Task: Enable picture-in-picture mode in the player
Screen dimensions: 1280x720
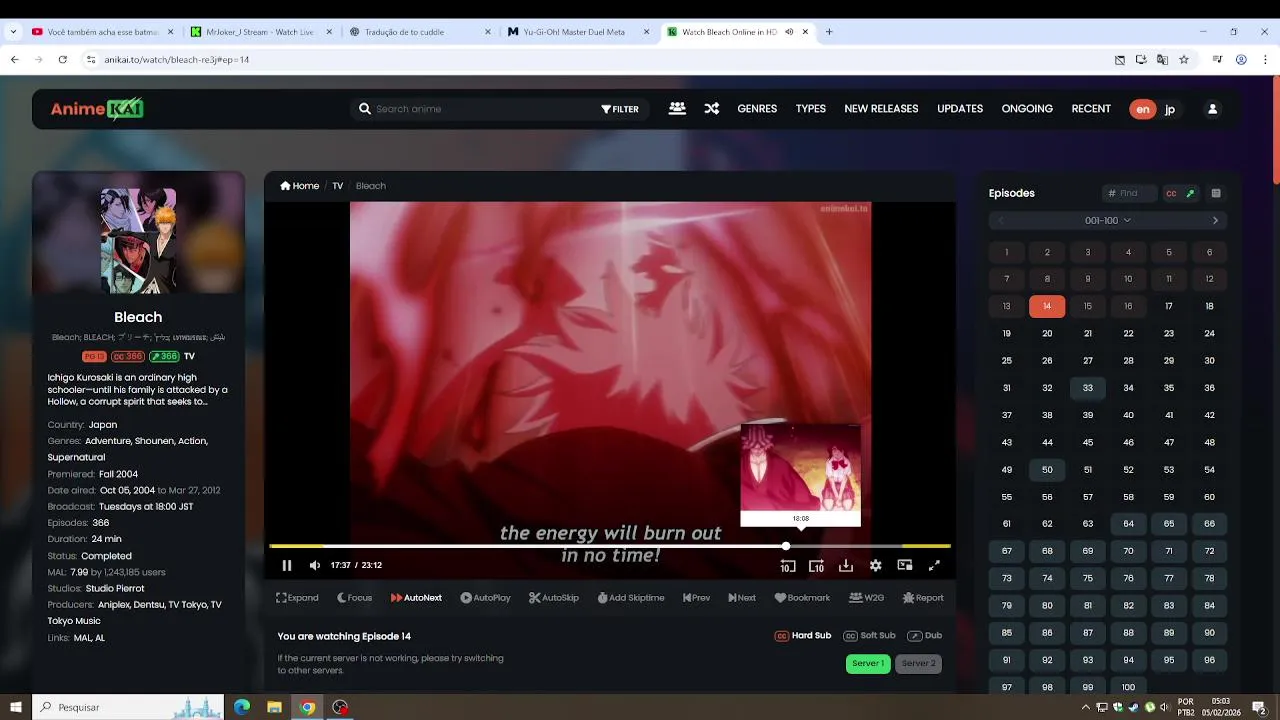Action: click(905, 566)
